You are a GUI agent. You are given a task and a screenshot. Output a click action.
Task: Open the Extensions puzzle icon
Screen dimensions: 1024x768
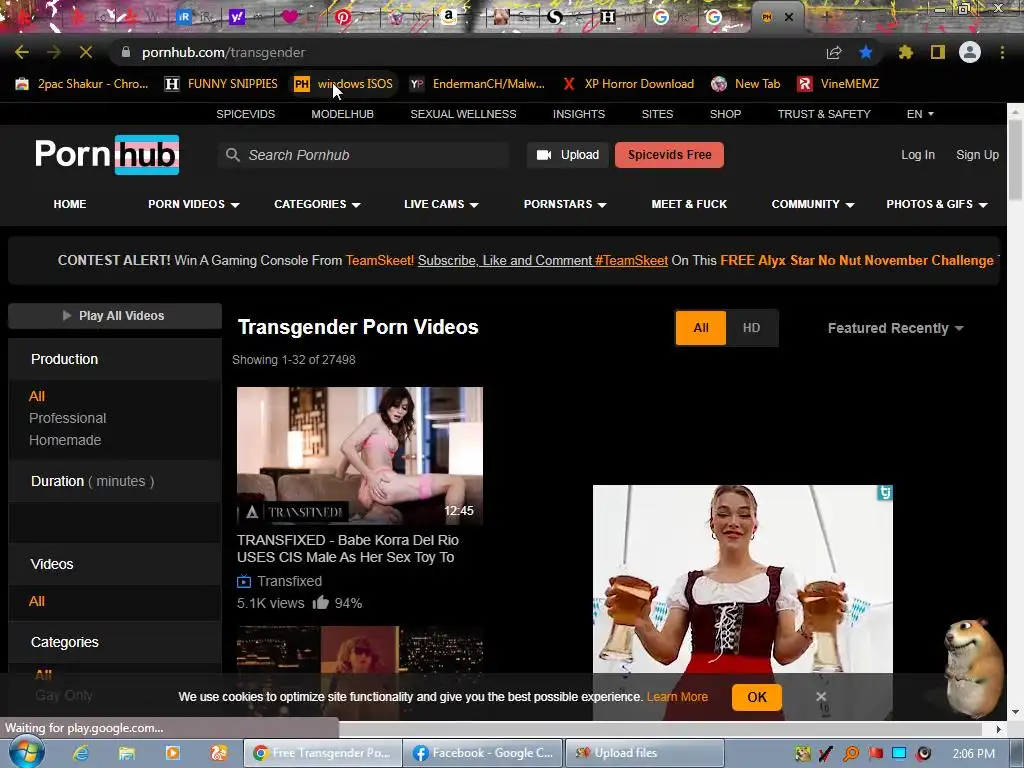point(906,52)
